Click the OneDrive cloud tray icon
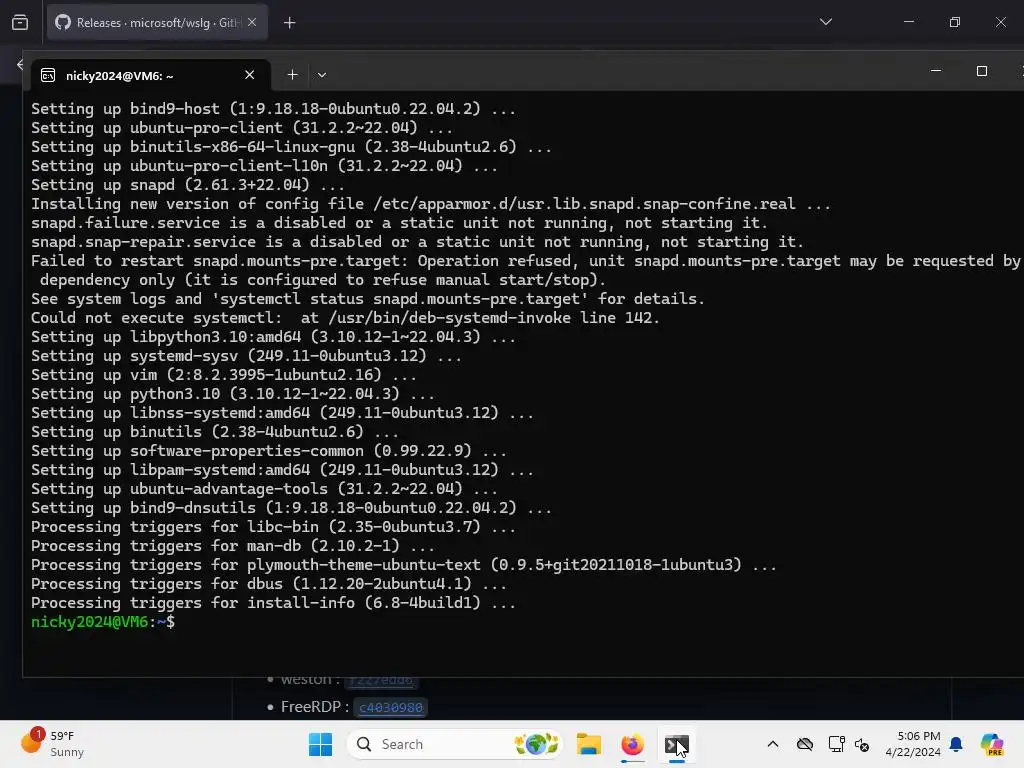Image resolution: width=1024 pixels, height=768 pixels. [805, 744]
